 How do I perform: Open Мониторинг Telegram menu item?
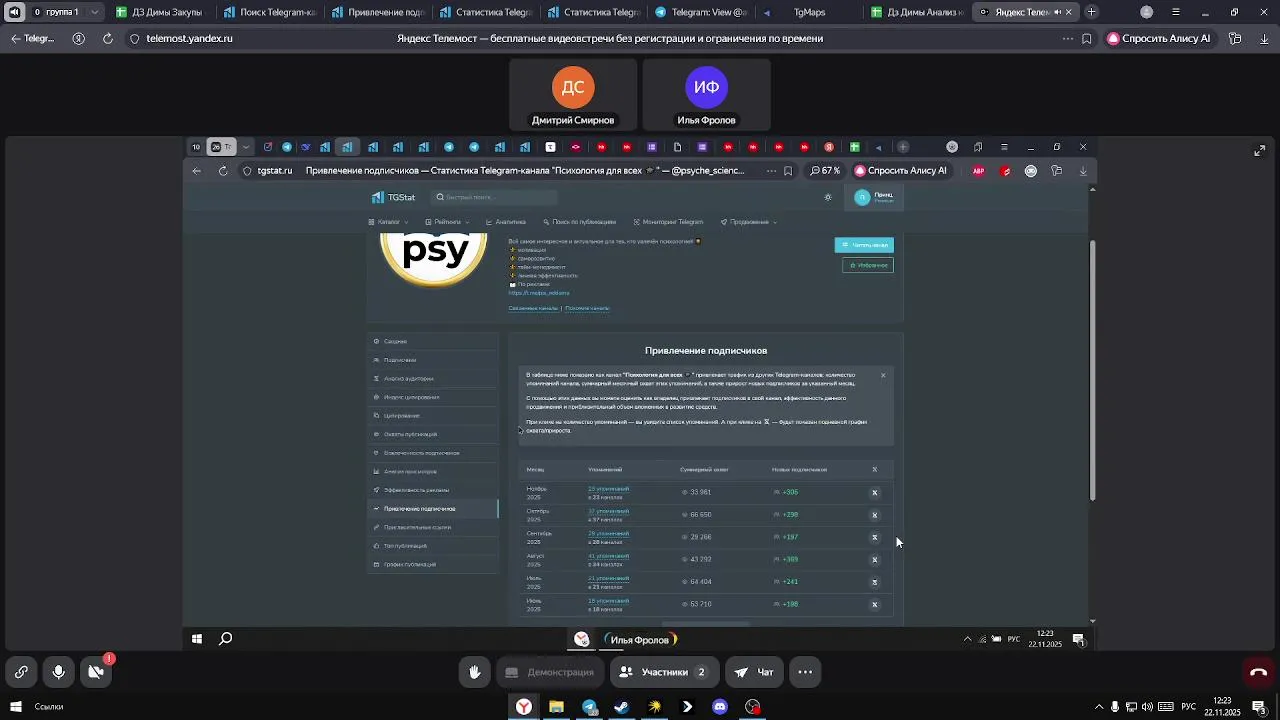coord(668,222)
